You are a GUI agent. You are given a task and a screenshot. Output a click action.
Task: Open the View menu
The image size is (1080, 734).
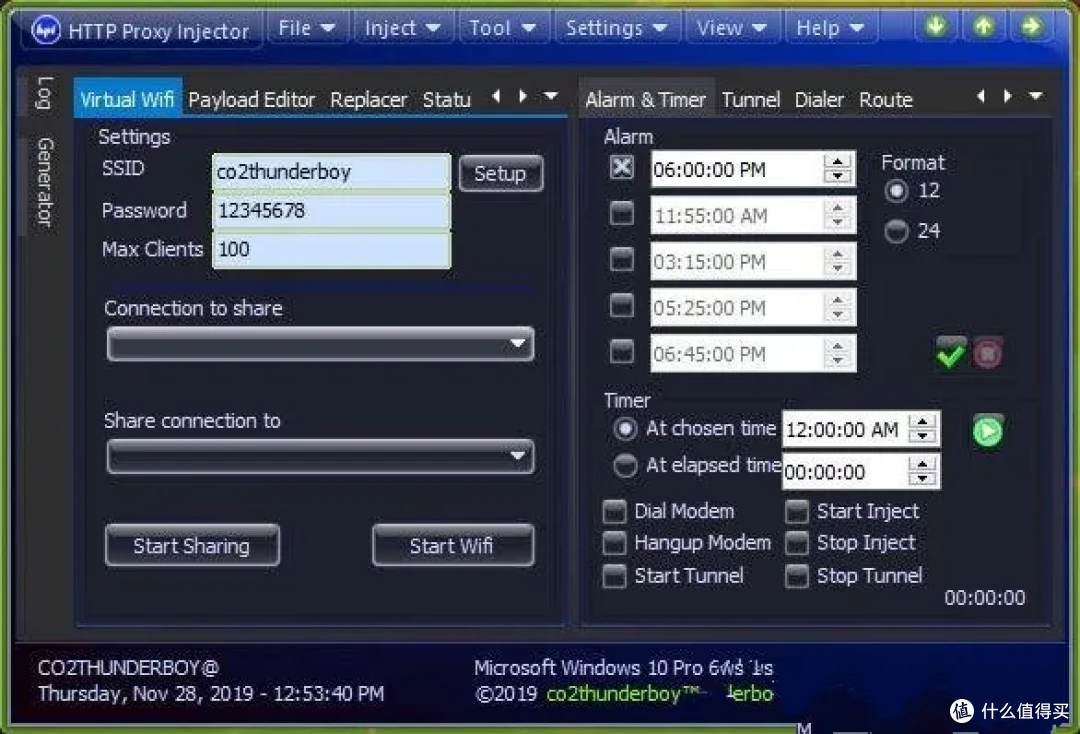click(731, 28)
